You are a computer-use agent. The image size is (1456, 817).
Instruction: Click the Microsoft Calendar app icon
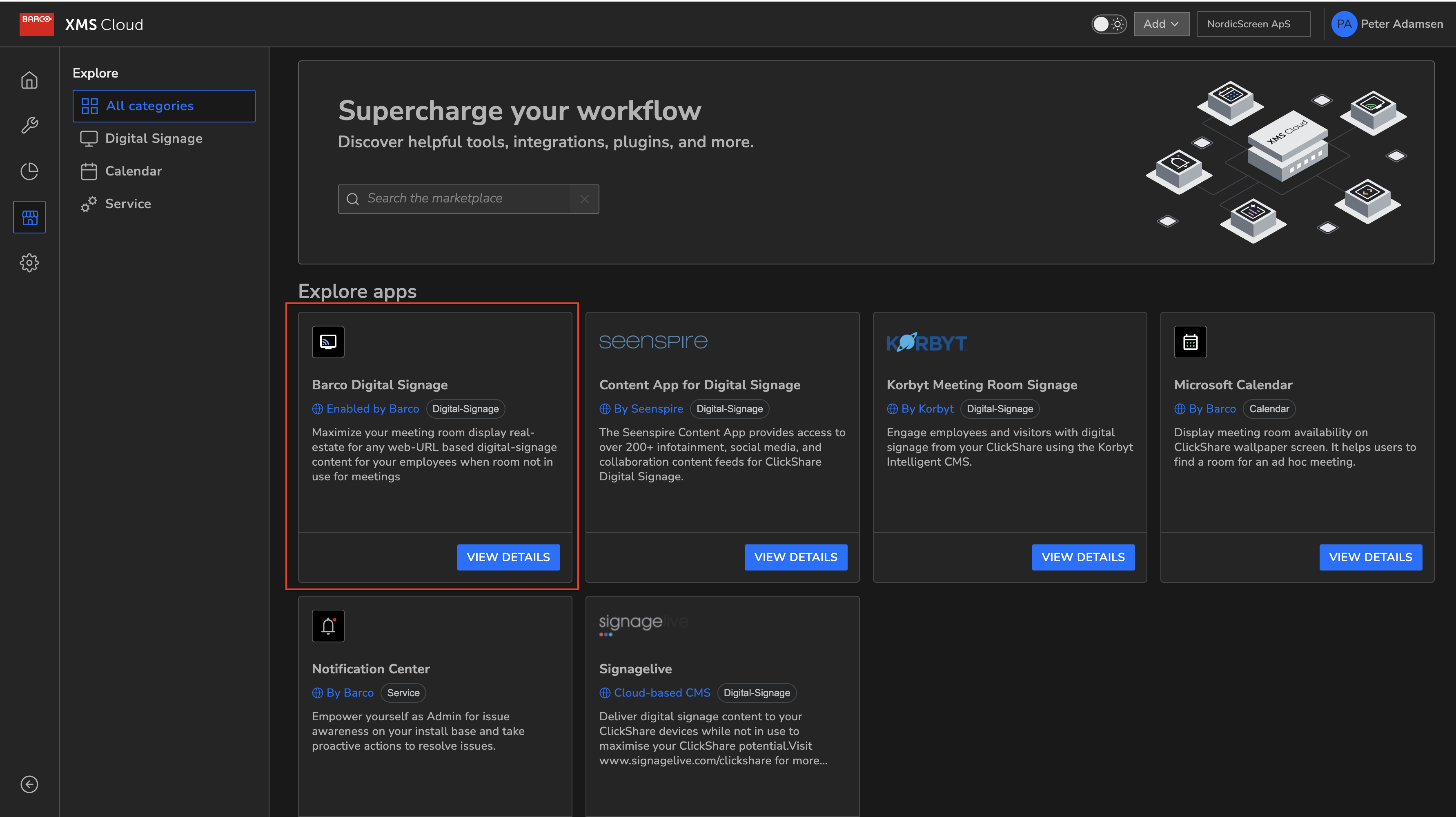pyautogui.click(x=1190, y=342)
